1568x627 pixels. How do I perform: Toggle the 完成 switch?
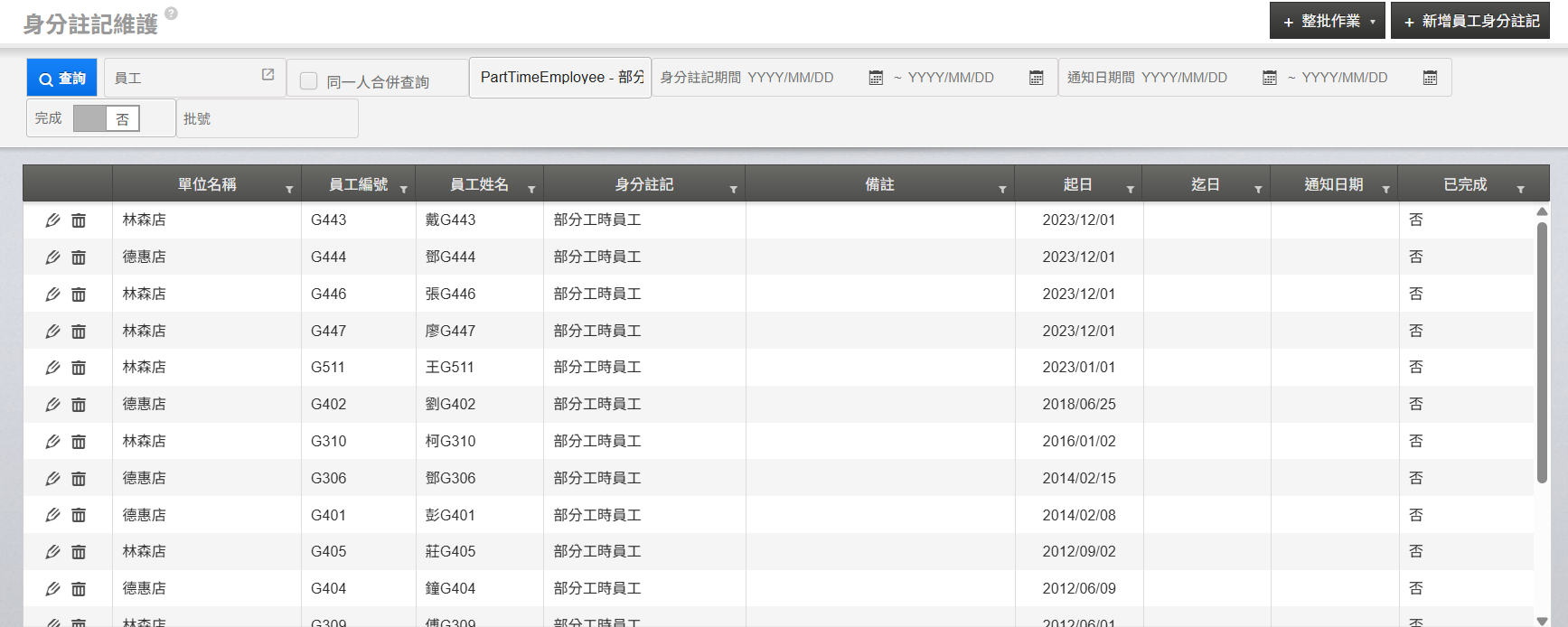tap(106, 118)
